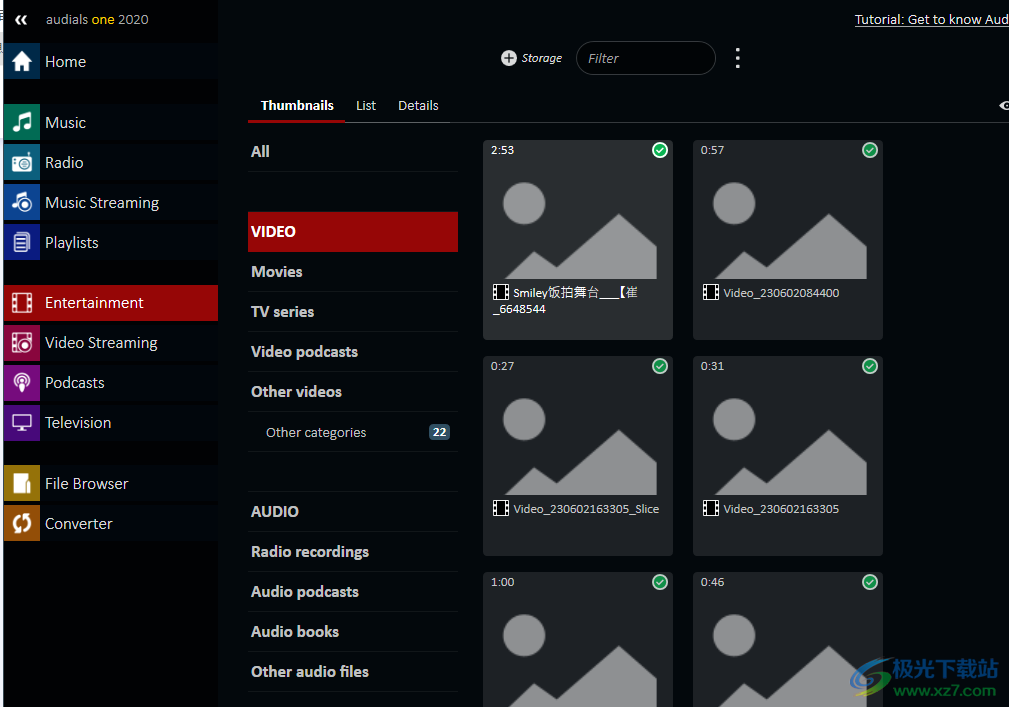Select the Music note icon
The image size is (1009, 707).
(x=22, y=122)
